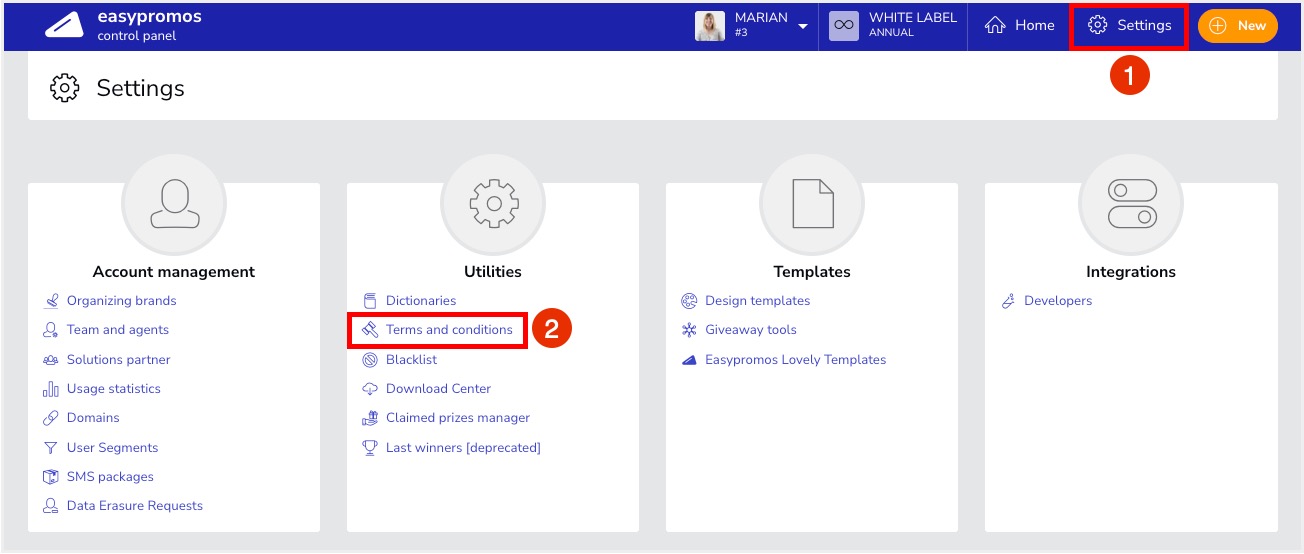Viewport: 1304px width, 554px height.
Task: Open the Marian account dropdown arrow
Action: (x=803, y=27)
